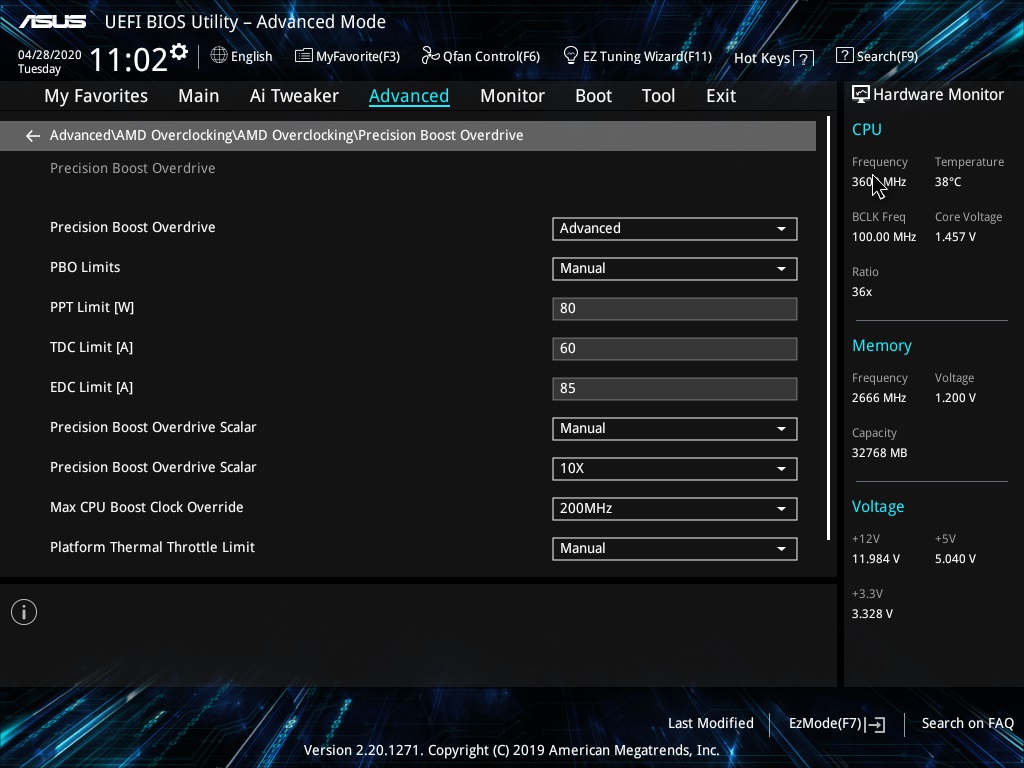This screenshot has width=1024, height=768.
Task: Click the back arrow in breadcrumb bar
Action: 33,135
